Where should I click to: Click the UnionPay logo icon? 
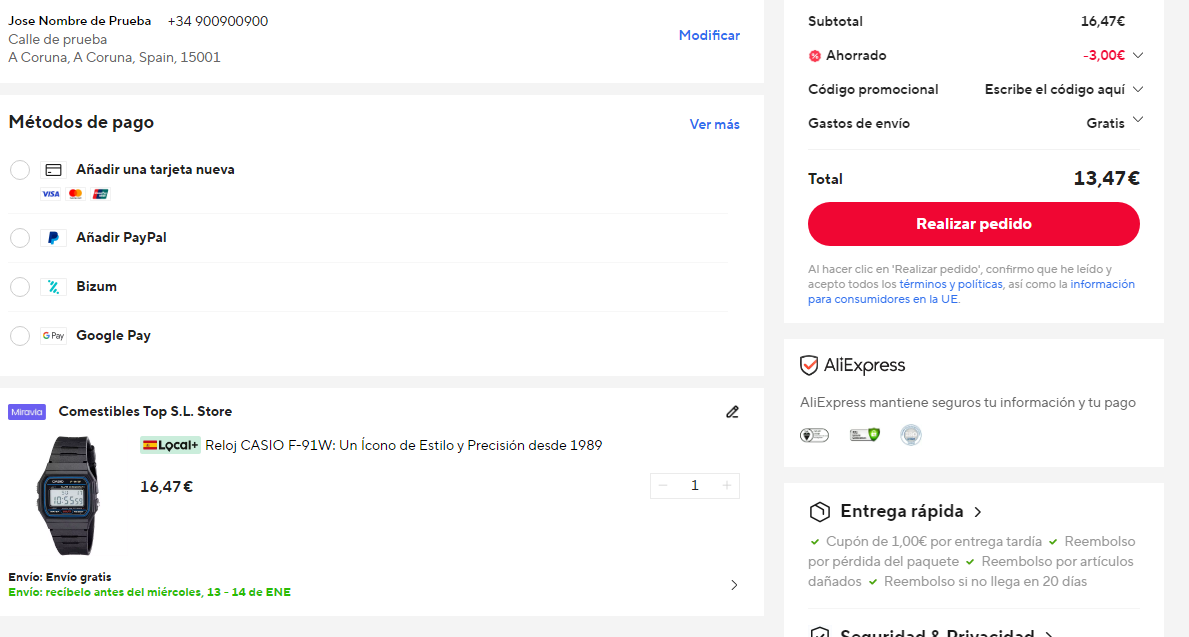[100, 194]
